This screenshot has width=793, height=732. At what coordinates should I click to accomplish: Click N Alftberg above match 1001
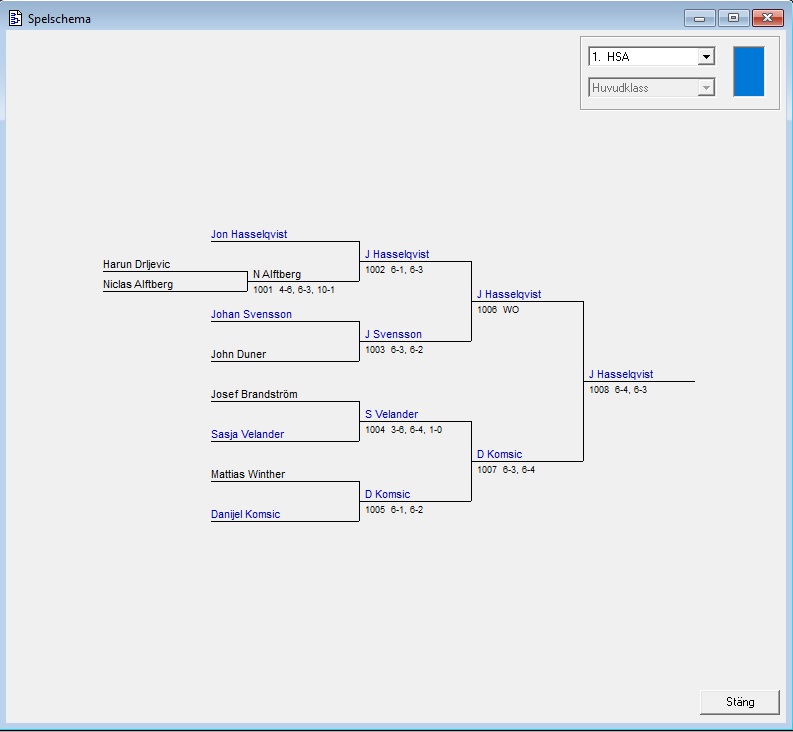[276, 275]
